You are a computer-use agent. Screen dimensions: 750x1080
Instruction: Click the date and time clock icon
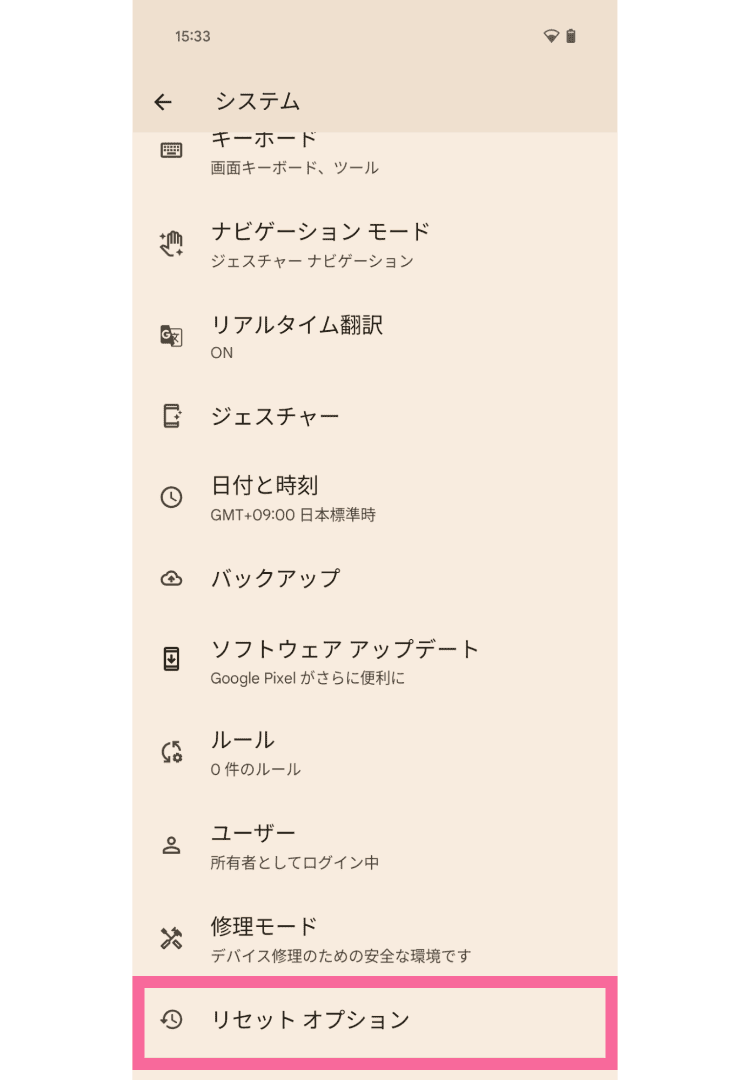tap(171, 497)
